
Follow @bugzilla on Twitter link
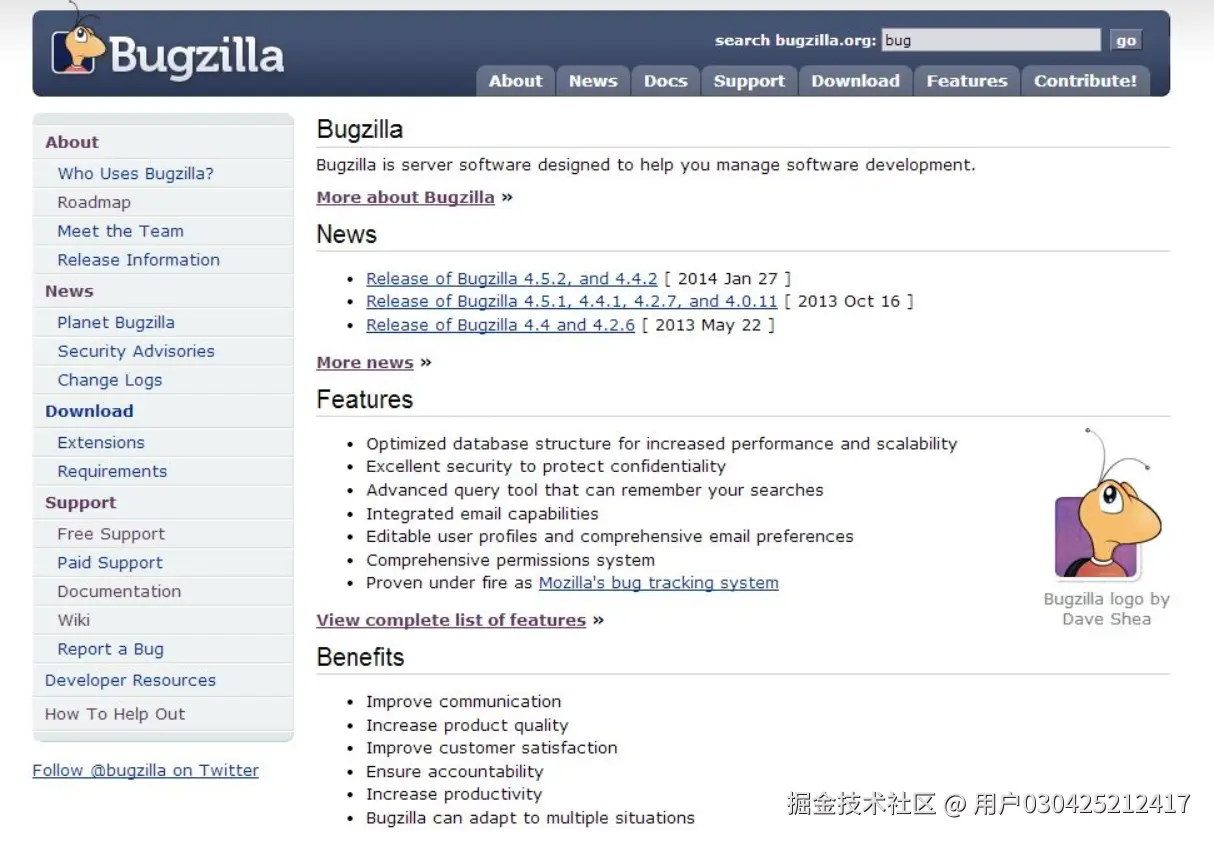point(146,770)
